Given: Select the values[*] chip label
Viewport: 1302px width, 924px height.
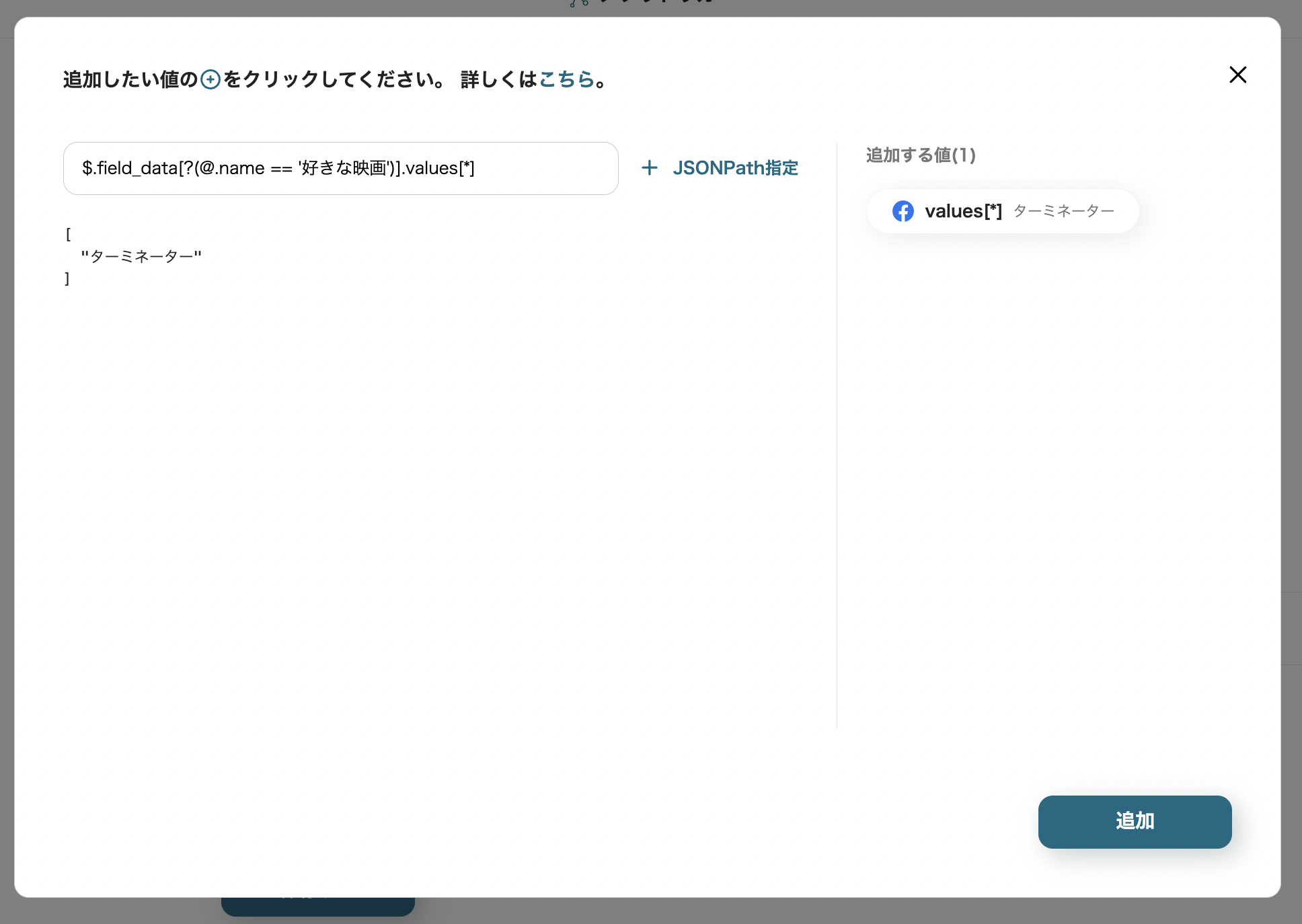Looking at the screenshot, I should coord(963,211).
